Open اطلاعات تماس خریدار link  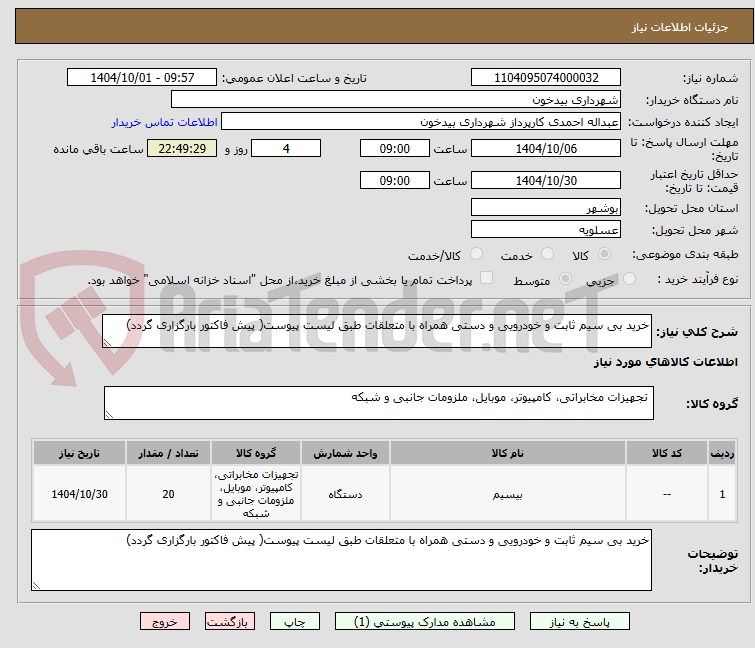click(165, 122)
